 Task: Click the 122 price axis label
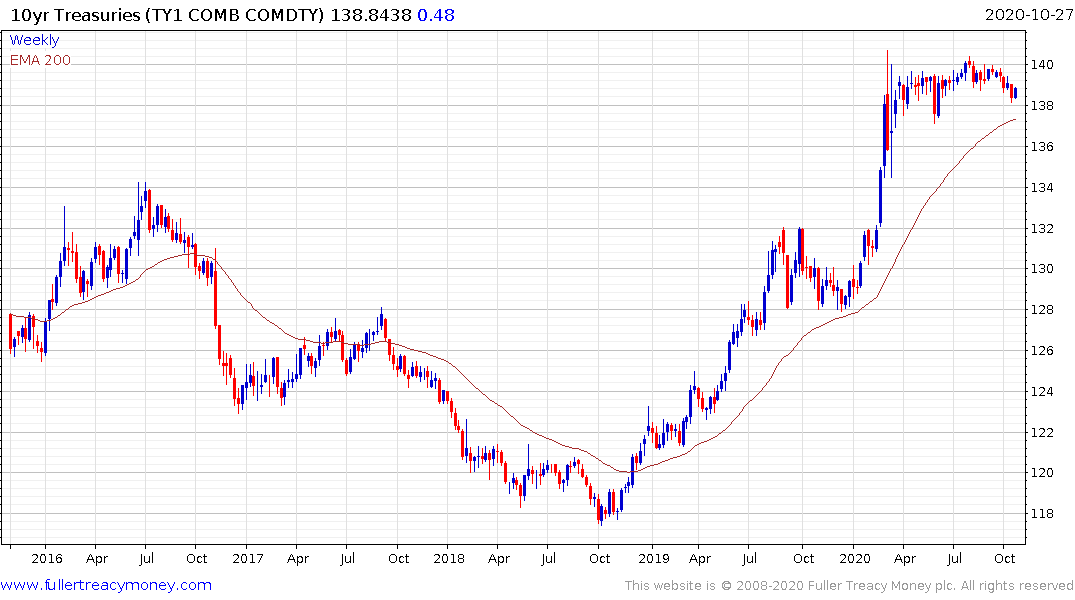1042,432
